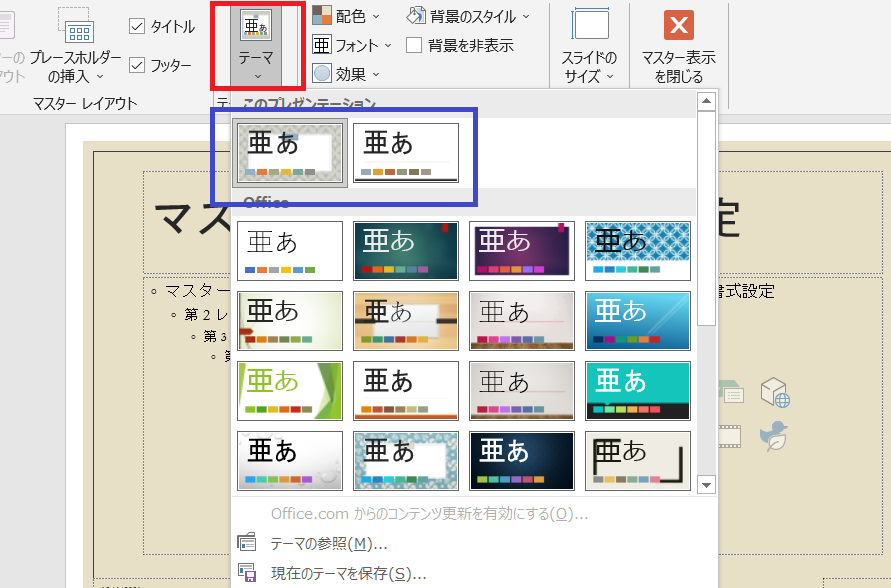This screenshot has height=588, width=891.
Task: Open the 配色 color palette
Action: (320, 16)
